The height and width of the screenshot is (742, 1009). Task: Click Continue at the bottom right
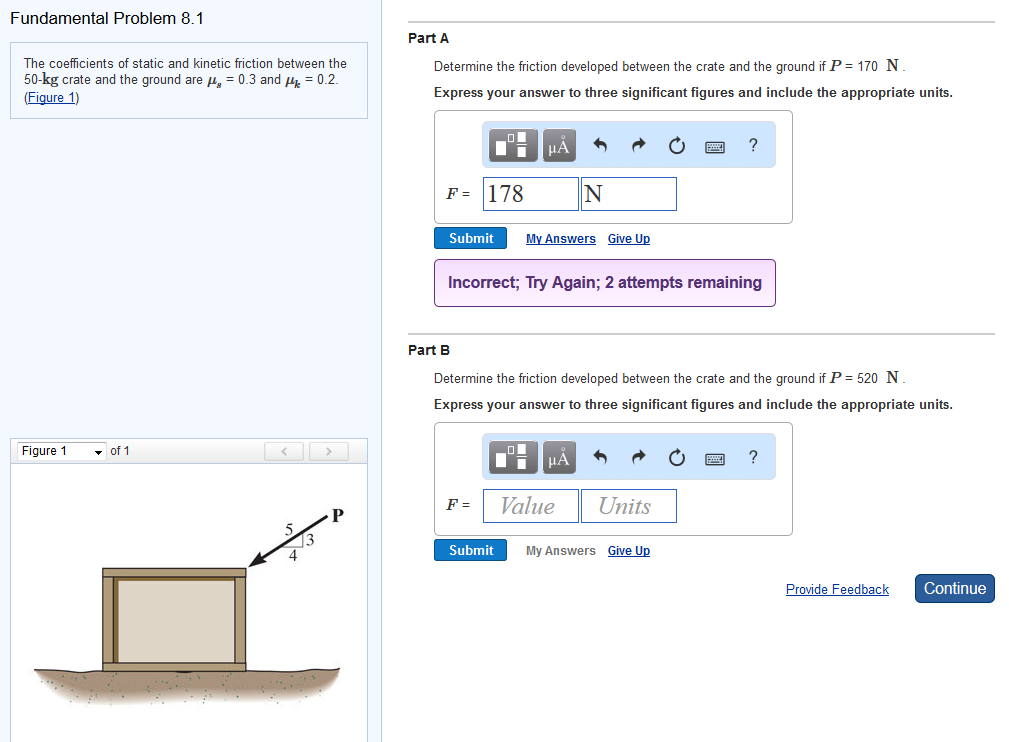pos(954,588)
